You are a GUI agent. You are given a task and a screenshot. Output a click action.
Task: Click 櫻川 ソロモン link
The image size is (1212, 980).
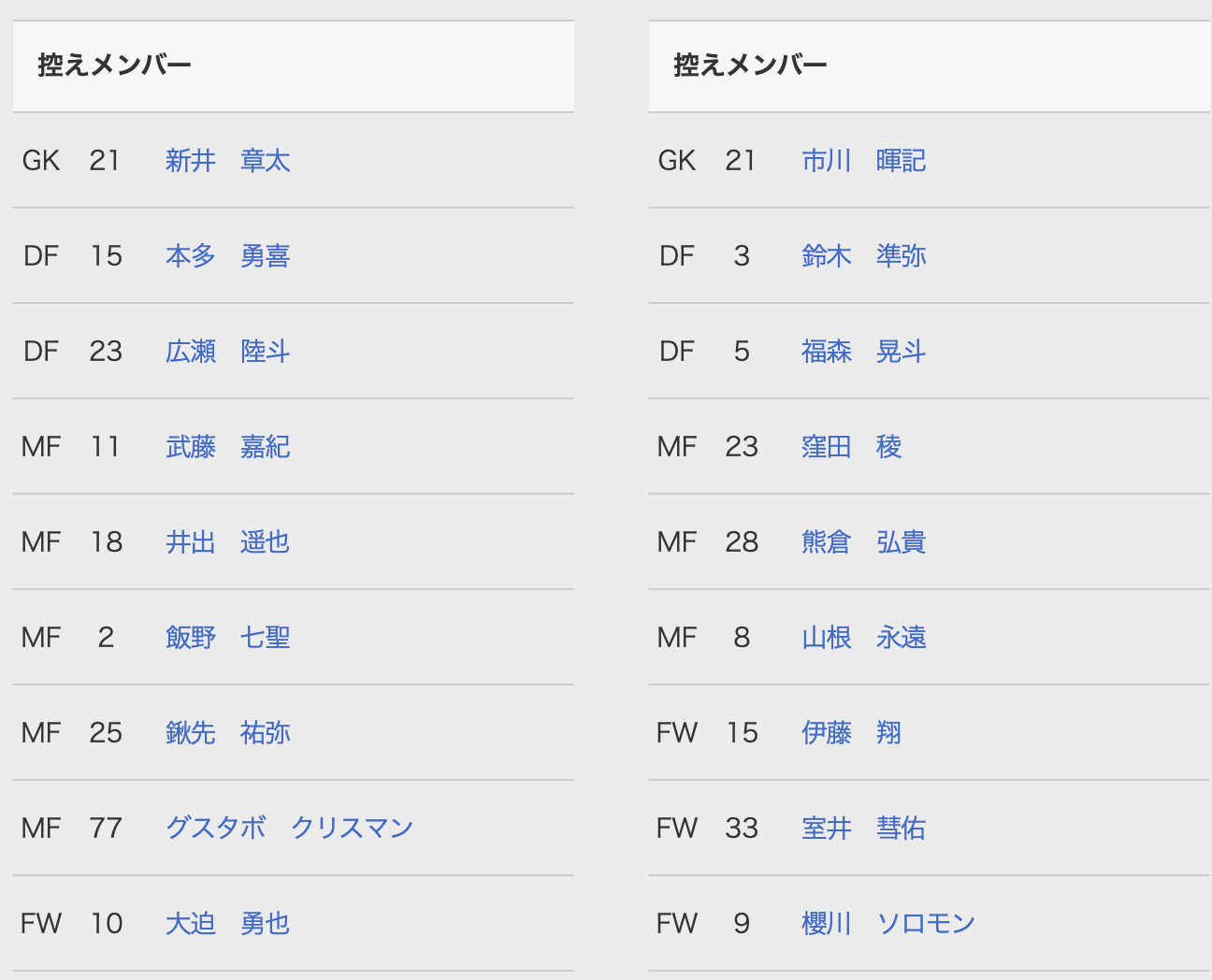point(887,924)
